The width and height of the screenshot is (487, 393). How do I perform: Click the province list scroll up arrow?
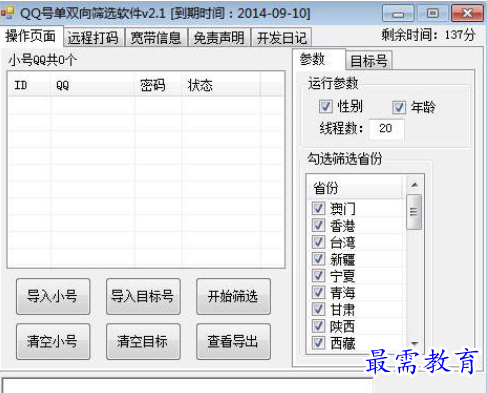click(x=414, y=184)
